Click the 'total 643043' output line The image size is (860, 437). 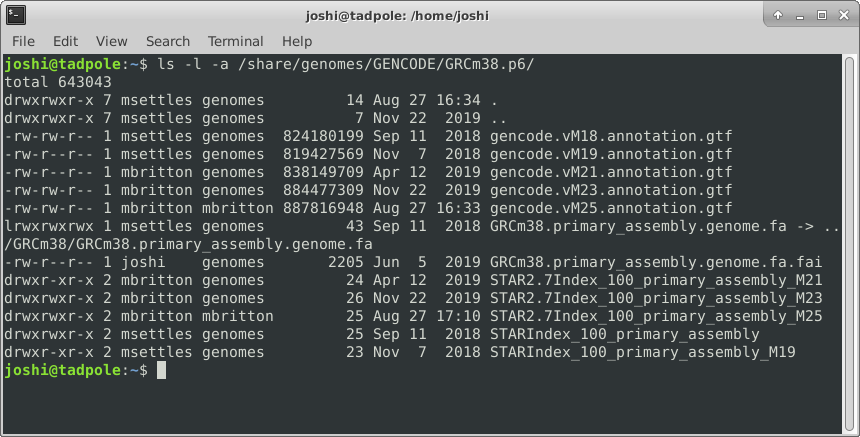click(58, 82)
